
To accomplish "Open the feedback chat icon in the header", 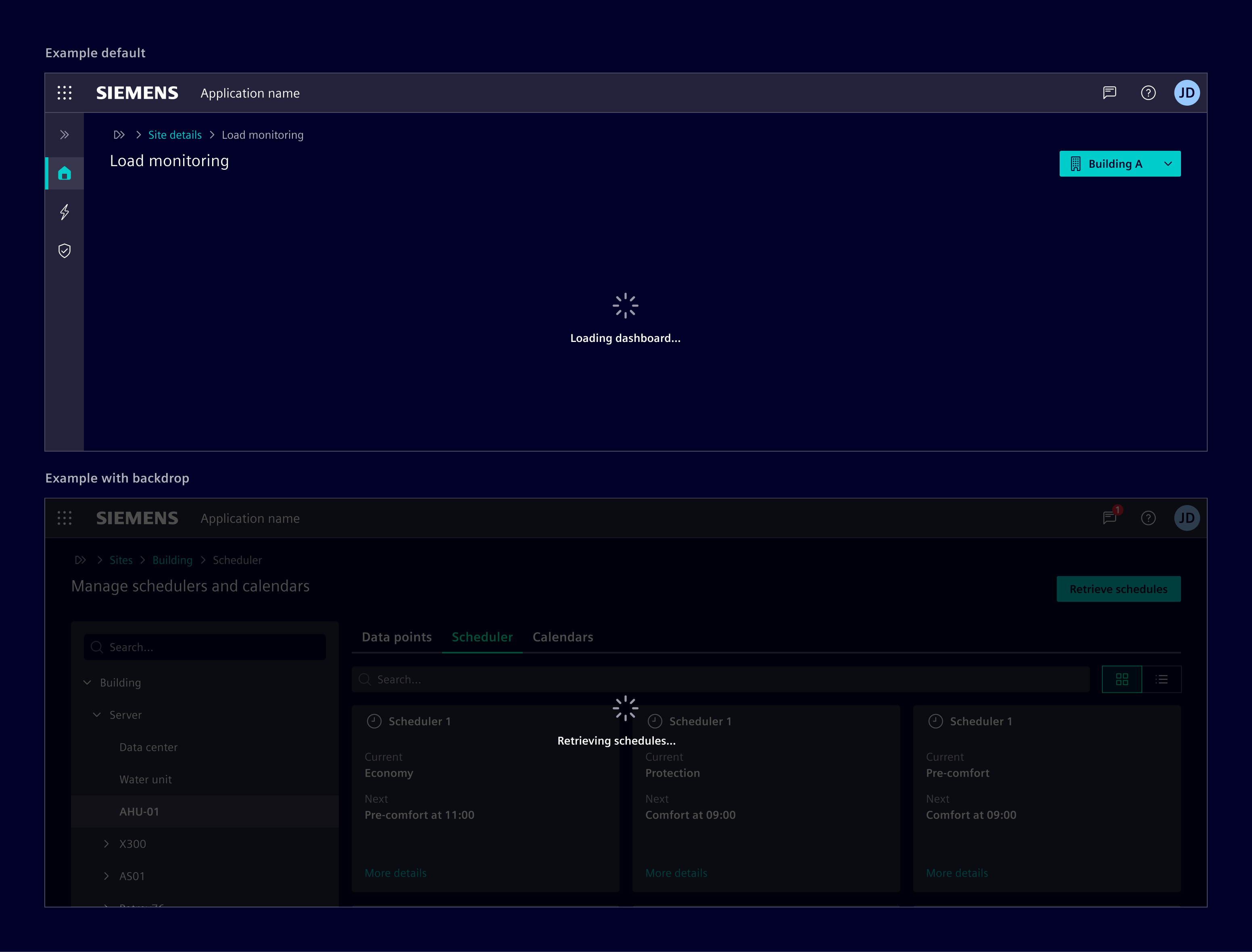I will (x=1109, y=93).
